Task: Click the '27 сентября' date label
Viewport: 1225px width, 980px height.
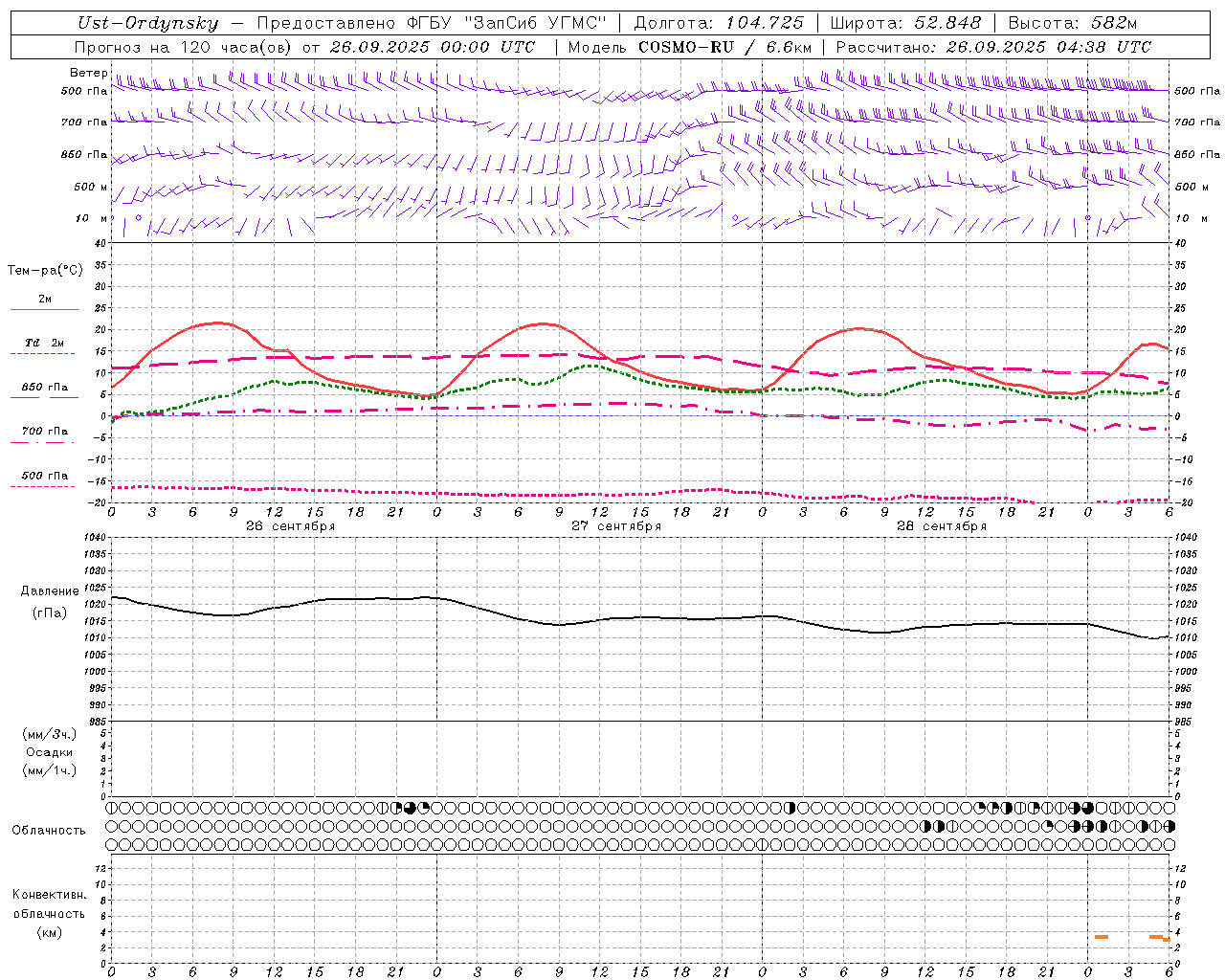Action: (x=616, y=526)
